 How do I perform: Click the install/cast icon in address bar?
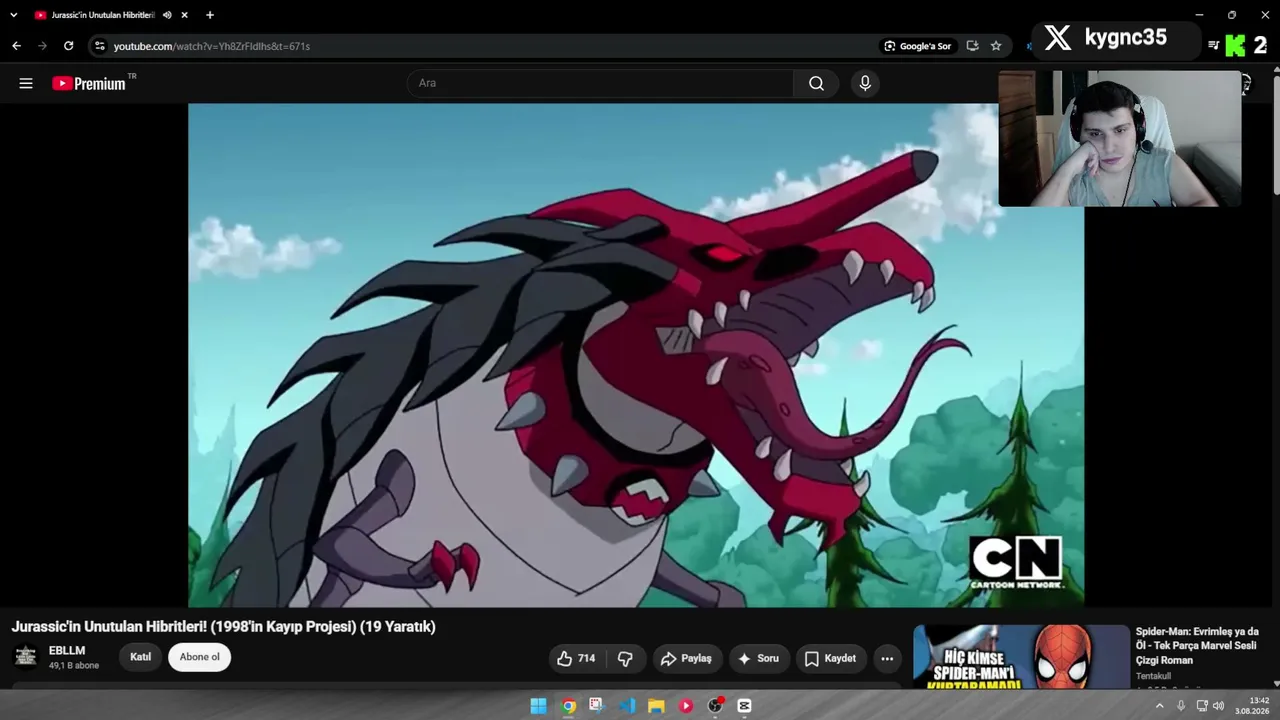[972, 46]
